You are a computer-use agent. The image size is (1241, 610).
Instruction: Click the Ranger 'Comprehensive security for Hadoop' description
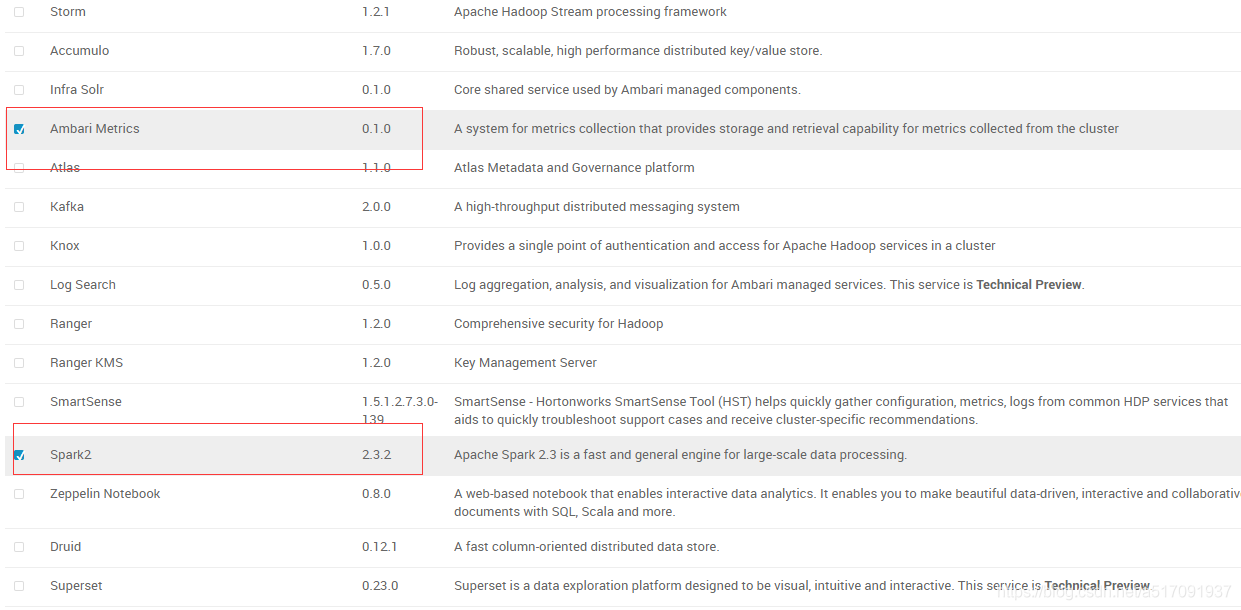point(559,324)
